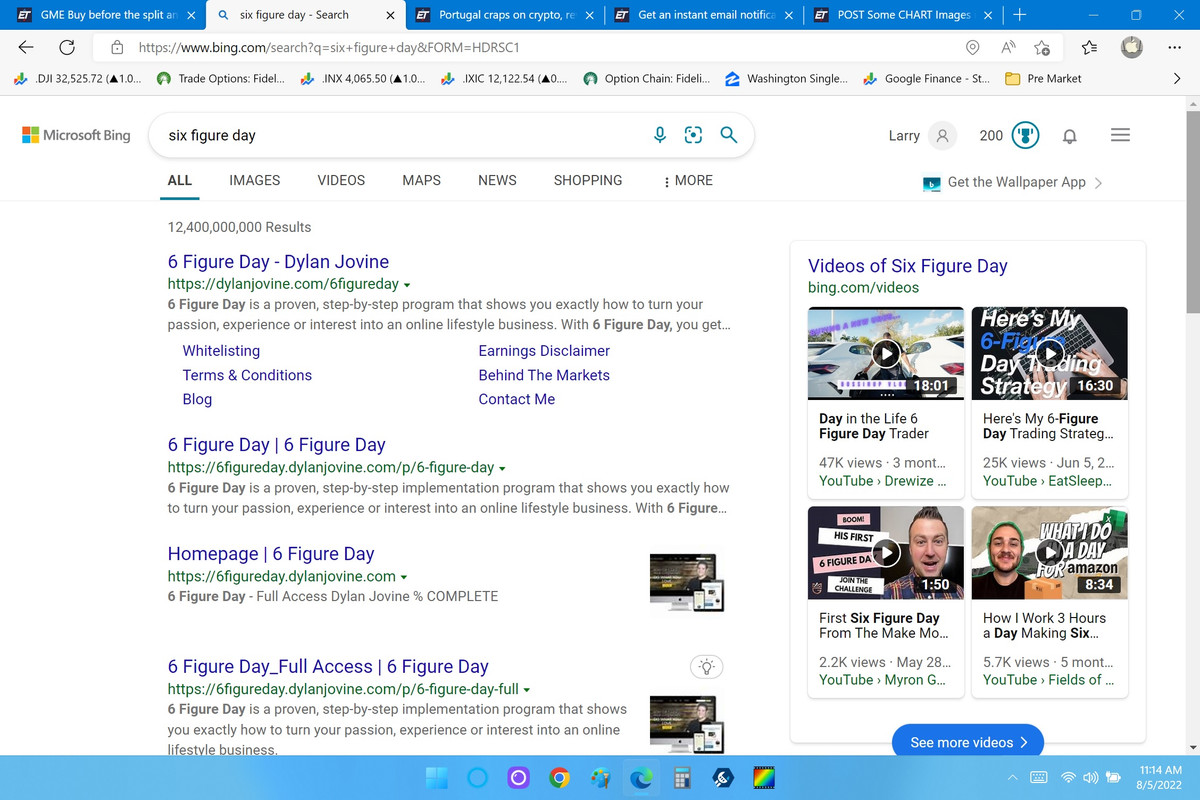
Task: Open the Favorites list icon
Action: [x=1089, y=47]
